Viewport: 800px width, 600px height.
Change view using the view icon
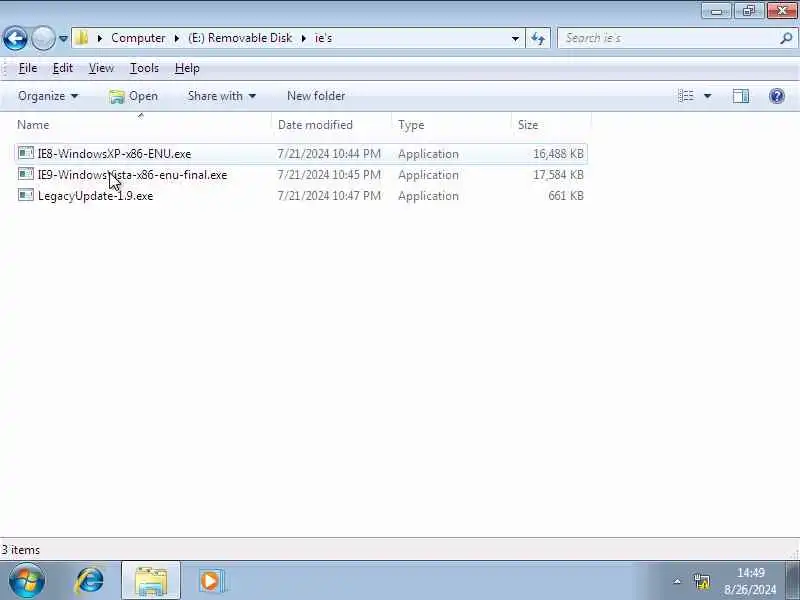[x=686, y=96]
